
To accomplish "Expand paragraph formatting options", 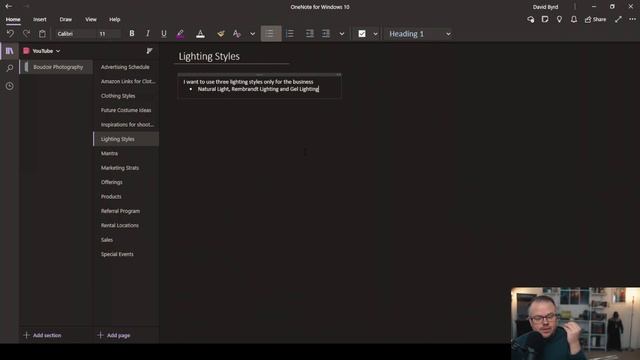I will [x=342, y=34].
